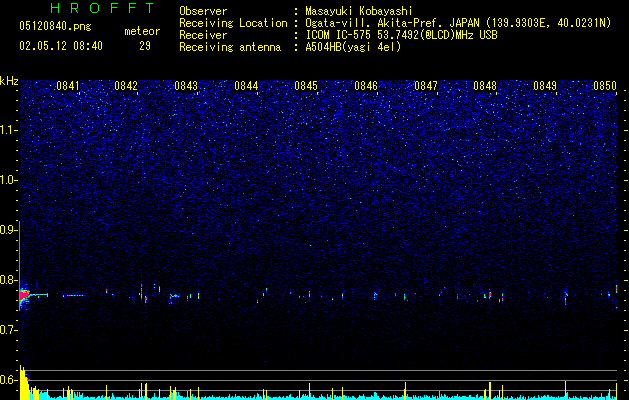
Task: Click the 0850 time marker
Action: pos(605,86)
